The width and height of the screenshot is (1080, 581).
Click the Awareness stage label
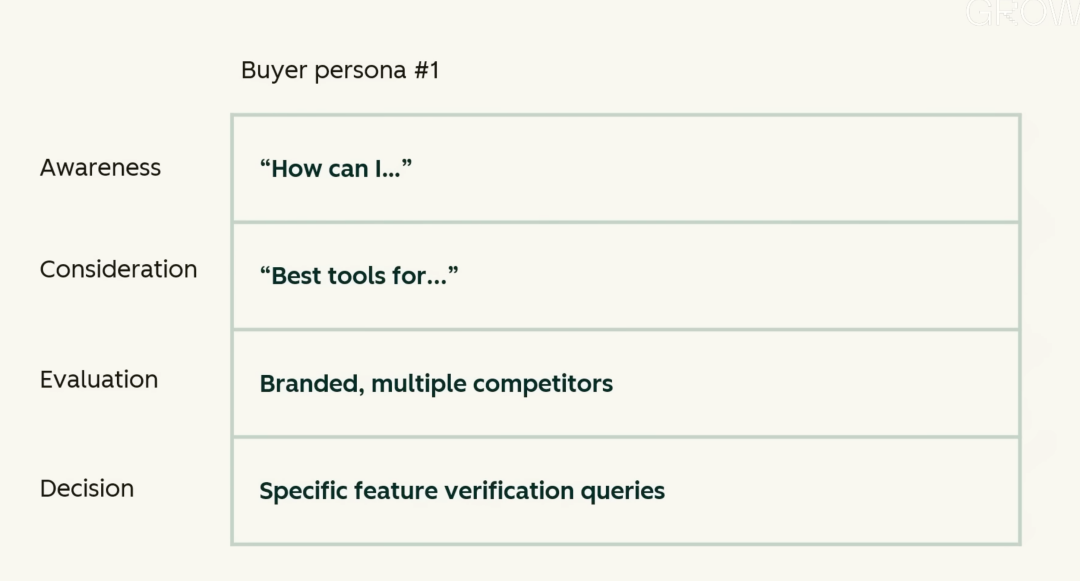[100, 168]
